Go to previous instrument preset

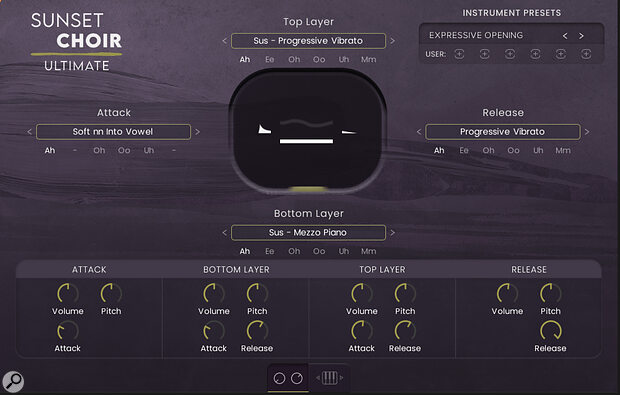tap(565, 36)
